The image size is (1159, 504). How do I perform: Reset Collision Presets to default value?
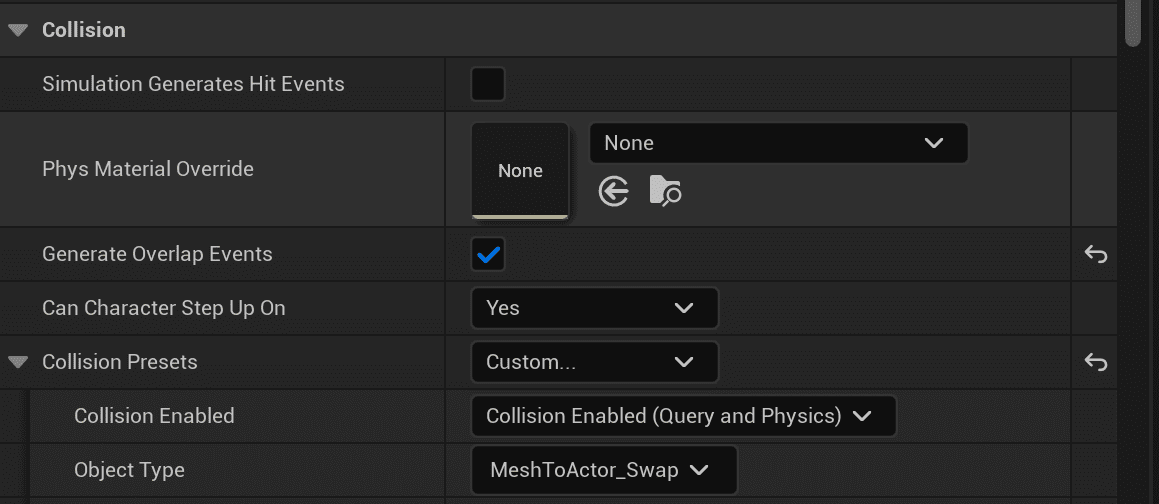(x=1095, y=362)
